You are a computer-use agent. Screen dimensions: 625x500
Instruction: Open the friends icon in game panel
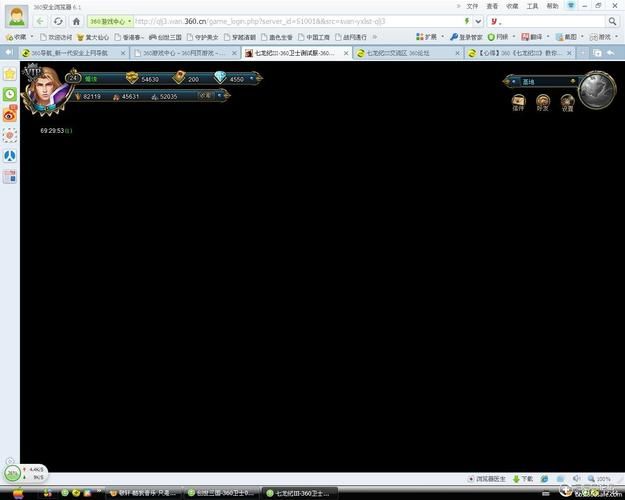(543, 101)
